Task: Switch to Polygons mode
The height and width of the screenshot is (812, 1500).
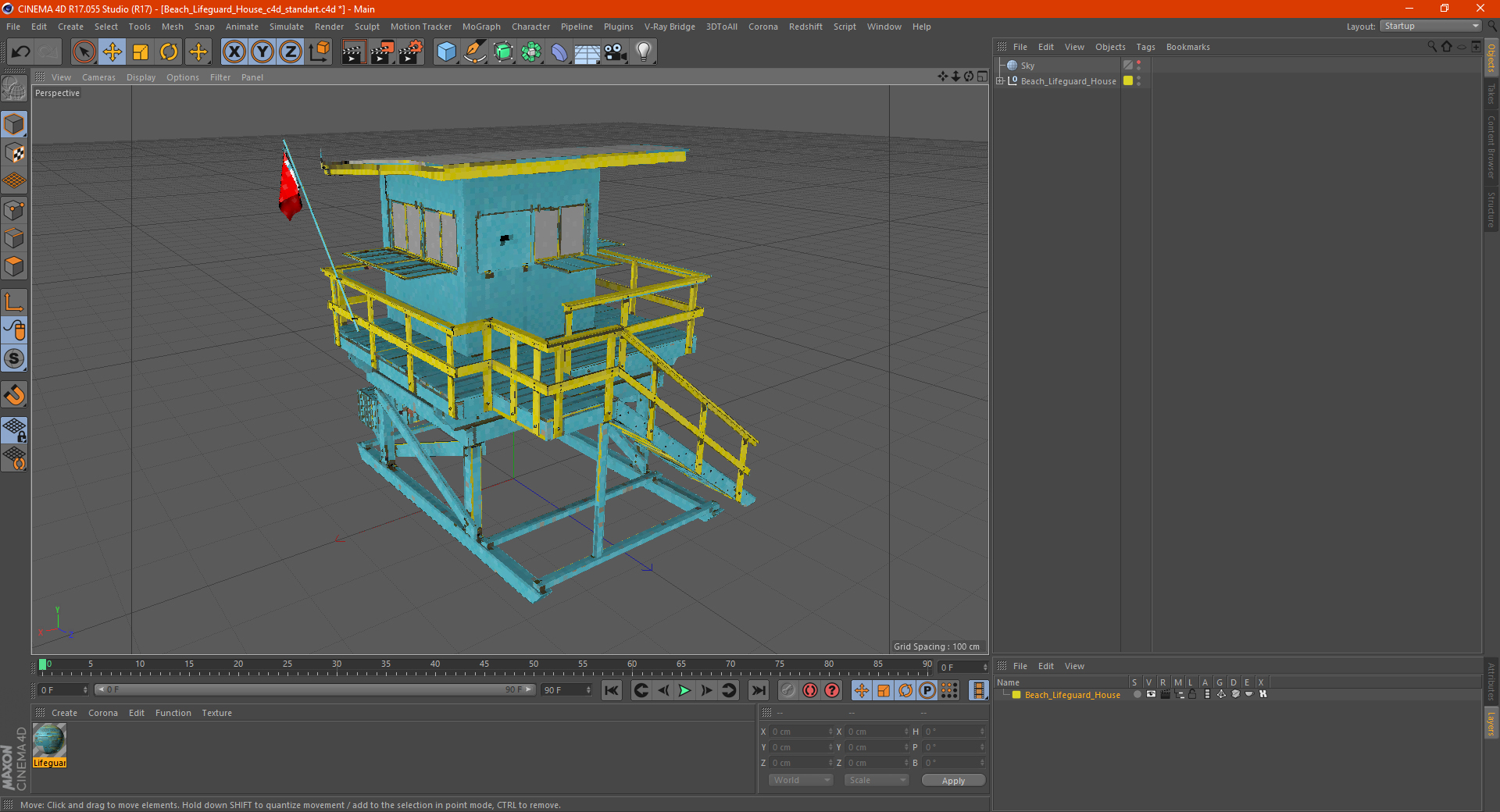Action: pos(14,266)
